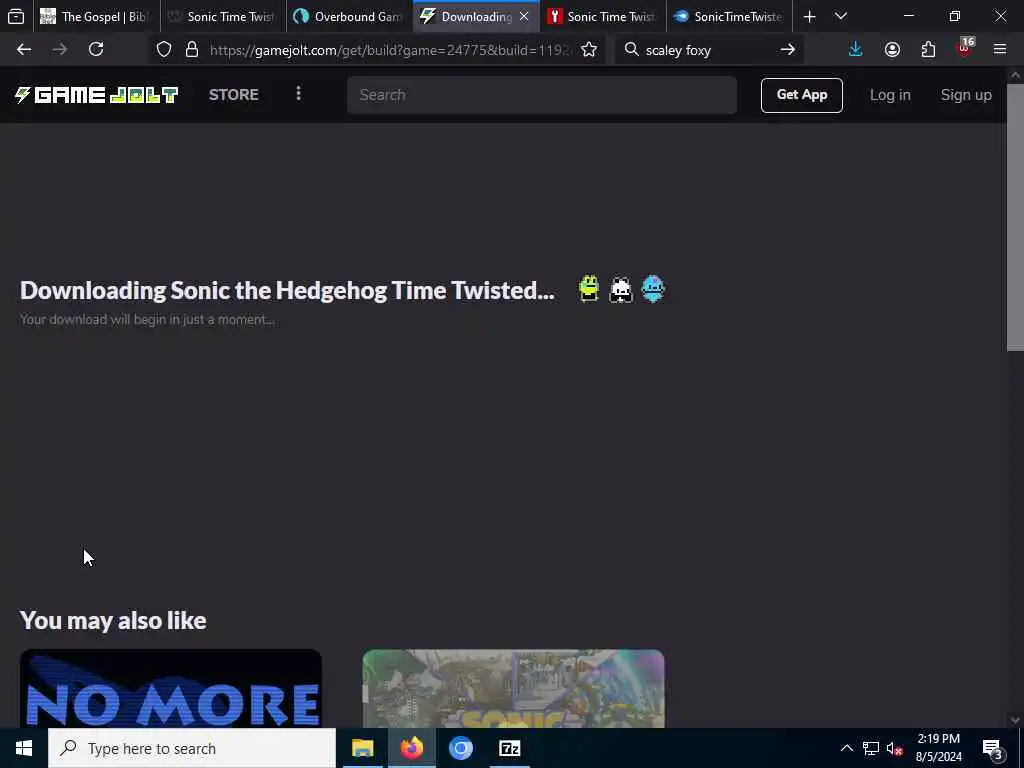Open Firefox hamburger application menu
The height and width of the screenshot is (768, 1024).
pyautogui.click(x=1000, y=50)
